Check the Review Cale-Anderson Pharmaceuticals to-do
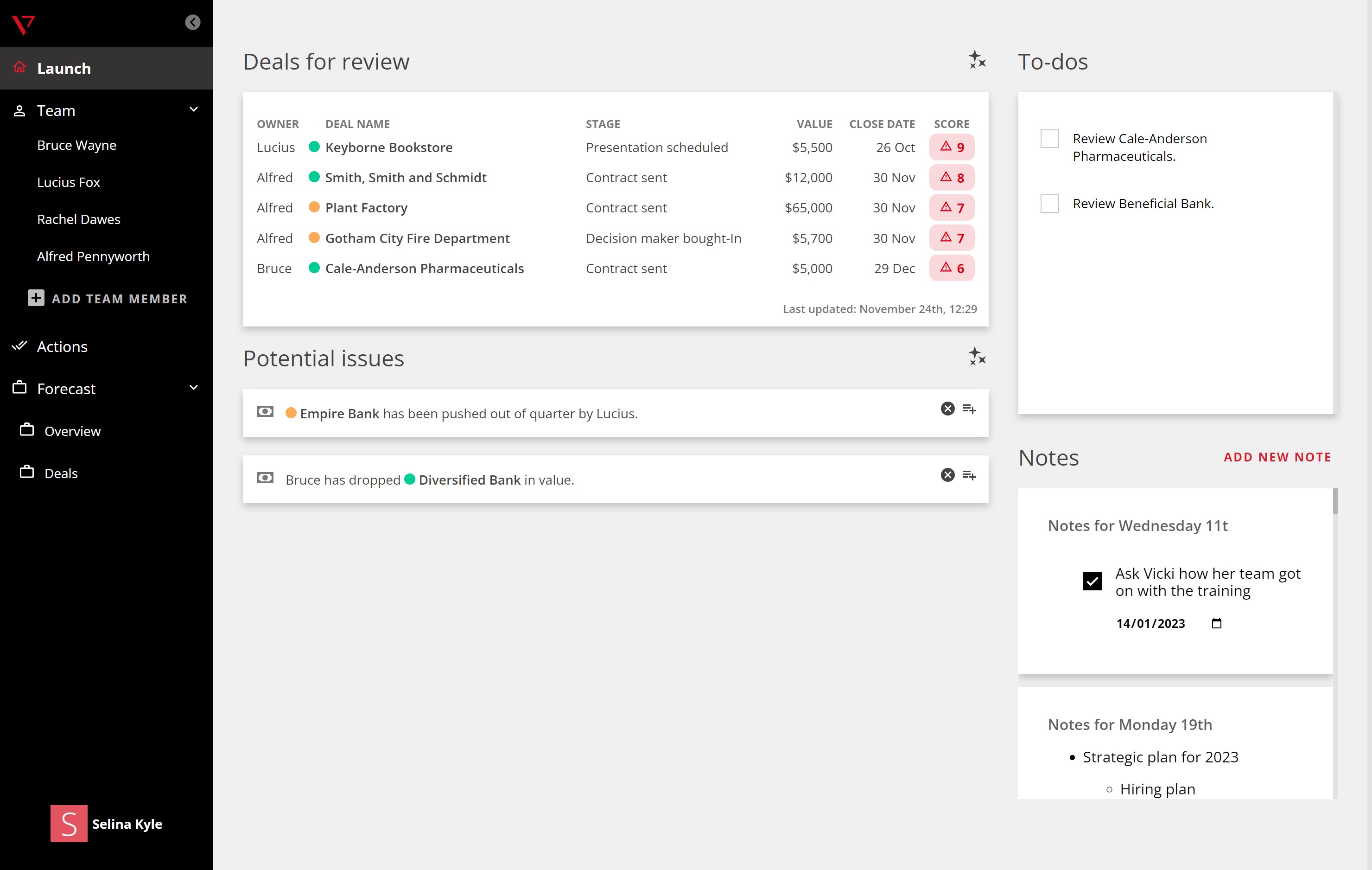 pyautogui.click(x=1049, y=139)
